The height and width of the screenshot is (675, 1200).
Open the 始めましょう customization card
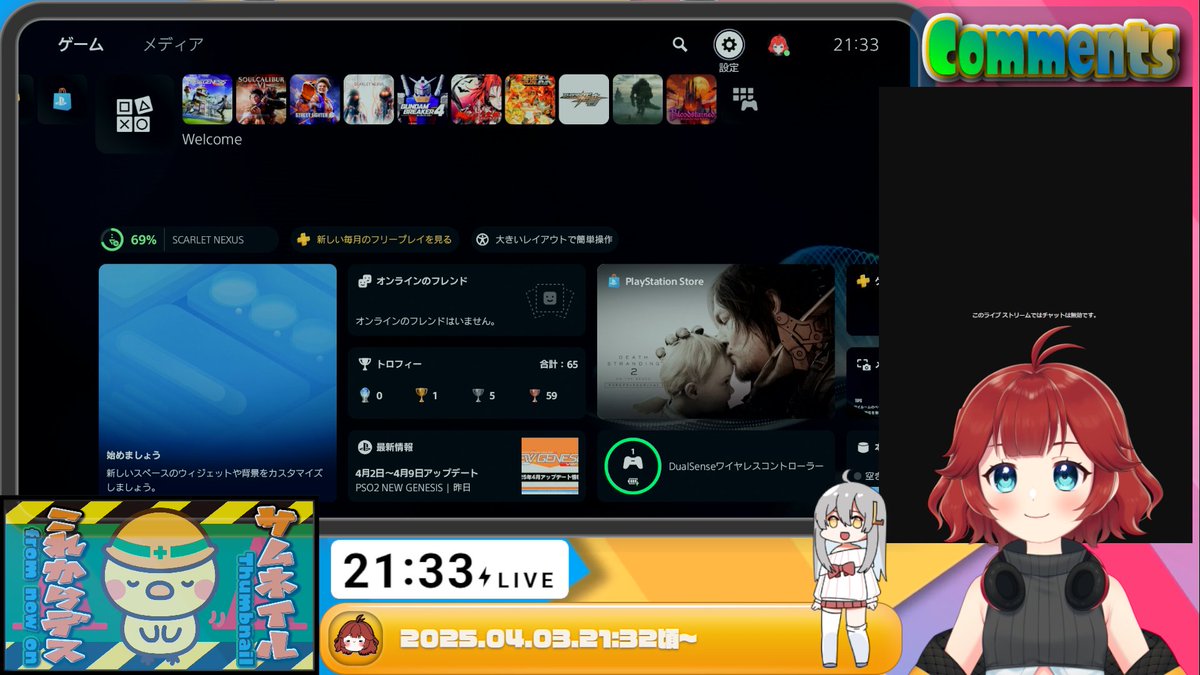[218, 382]
